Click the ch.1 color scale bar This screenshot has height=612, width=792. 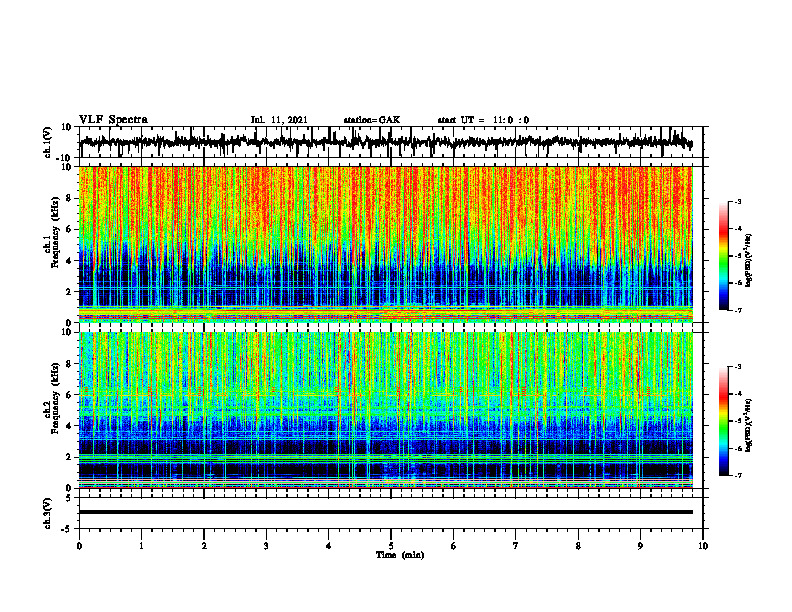pos(723,256)
